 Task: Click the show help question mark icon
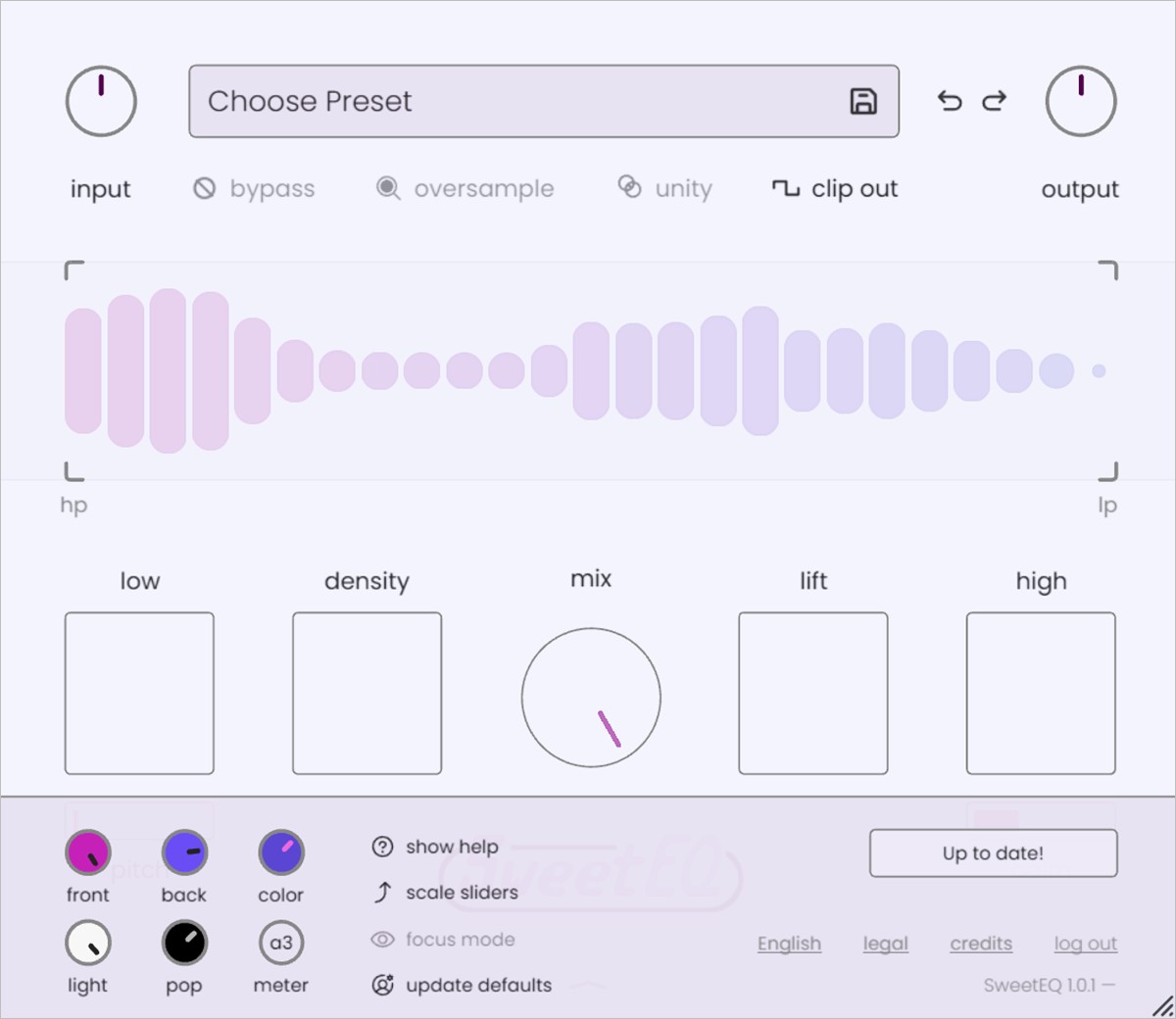pyautogui.click(x=382, y=847)
